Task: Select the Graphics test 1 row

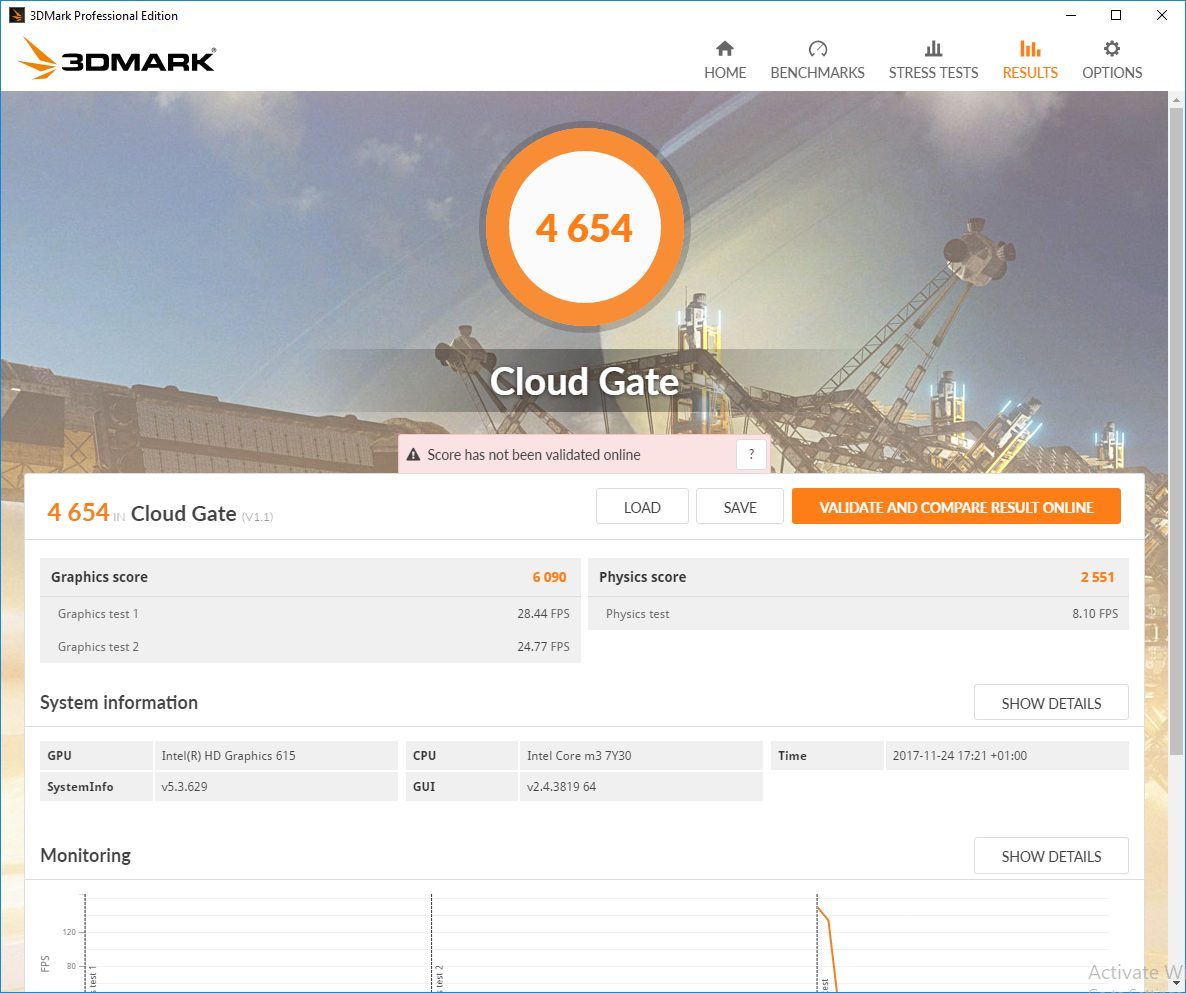Action: (310, 613)
